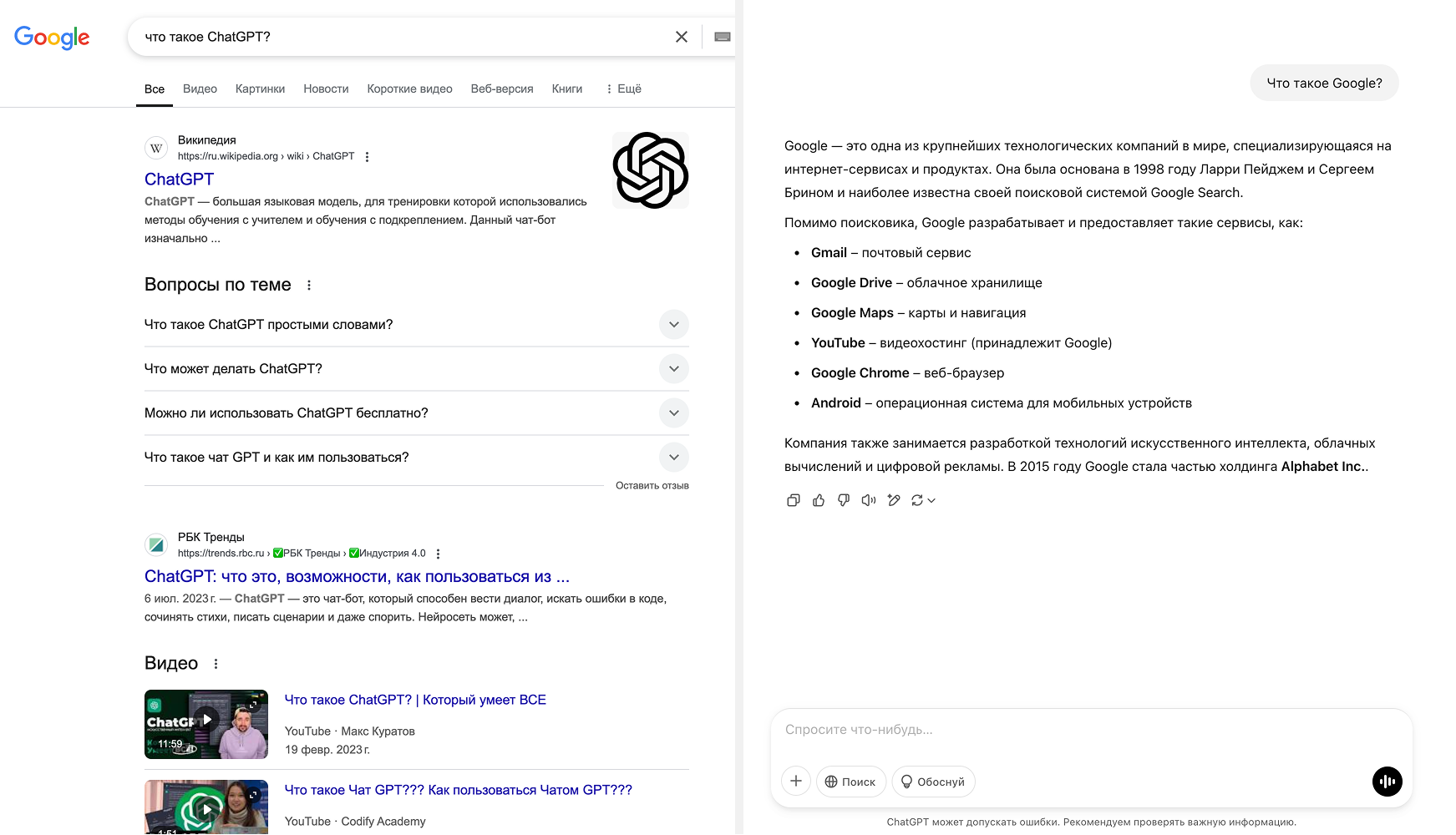Viewport: 1456px width, 835px height.
Task: Open the Wikipedia ChatGPT result link
Action: pyautogui.click(x=179, y=180)
